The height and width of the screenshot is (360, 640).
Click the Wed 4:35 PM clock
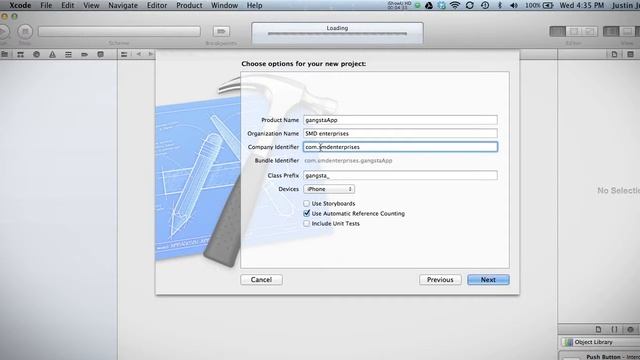pyautogui.click(x=582, y=5)
